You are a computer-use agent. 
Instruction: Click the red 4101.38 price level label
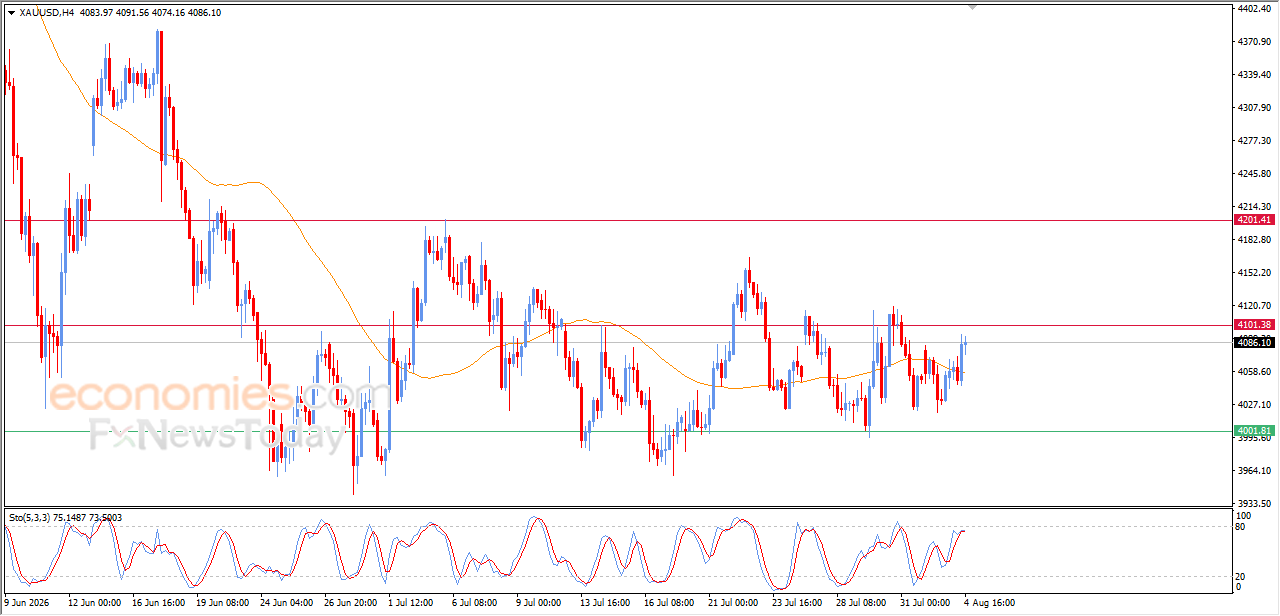[1254, 325]
